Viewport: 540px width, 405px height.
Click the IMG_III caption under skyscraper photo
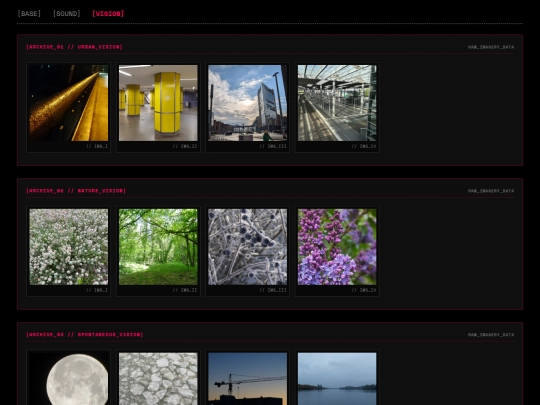273,146
